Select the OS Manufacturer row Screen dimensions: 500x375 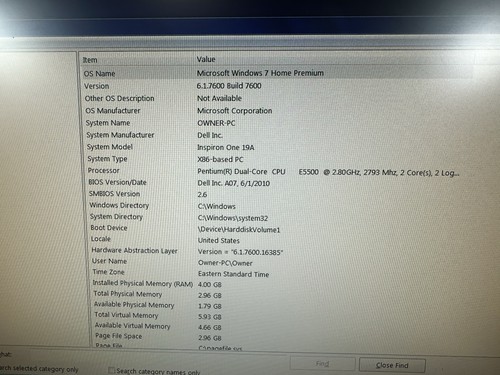(113, 111)
